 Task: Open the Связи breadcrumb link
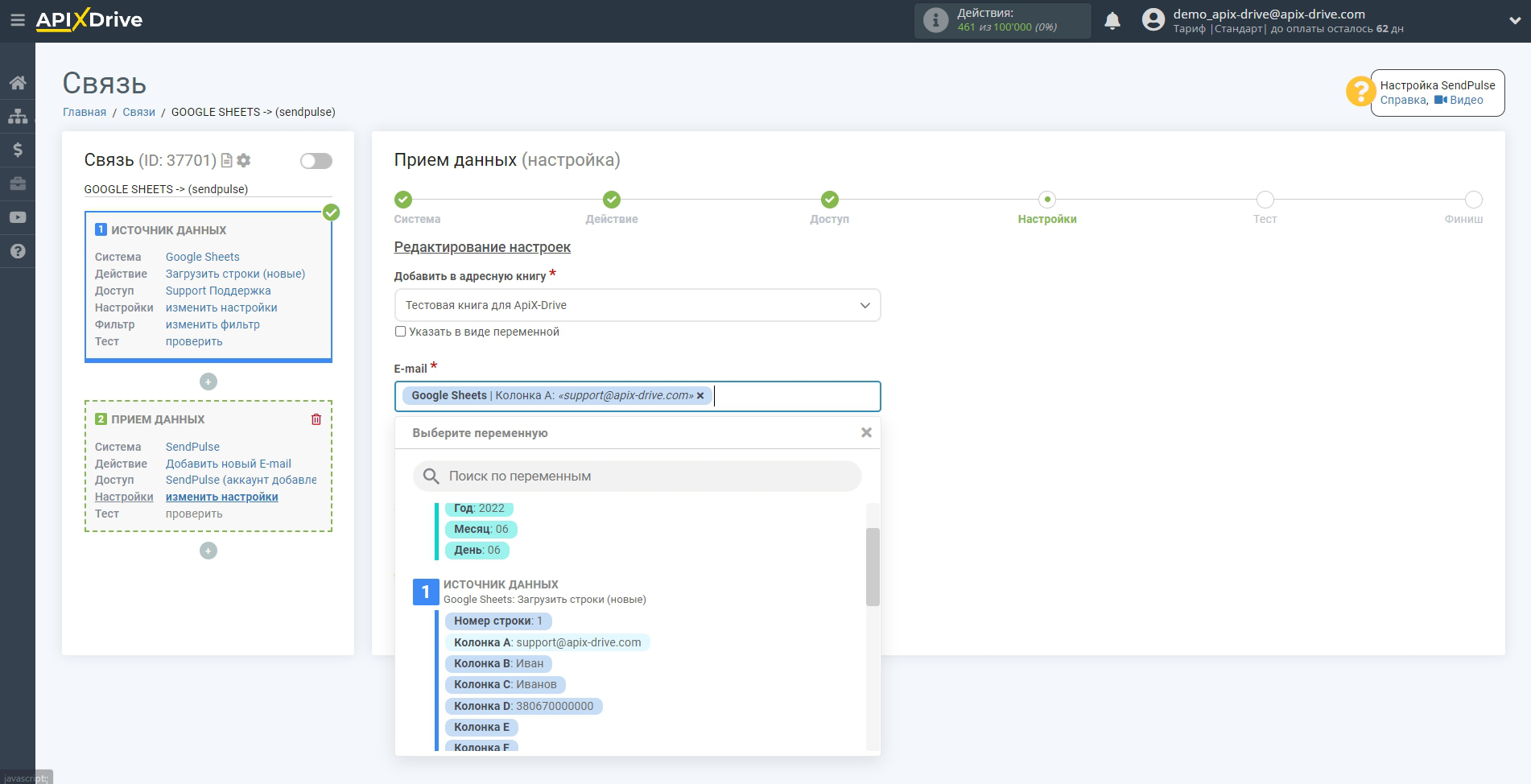[138, 112]
